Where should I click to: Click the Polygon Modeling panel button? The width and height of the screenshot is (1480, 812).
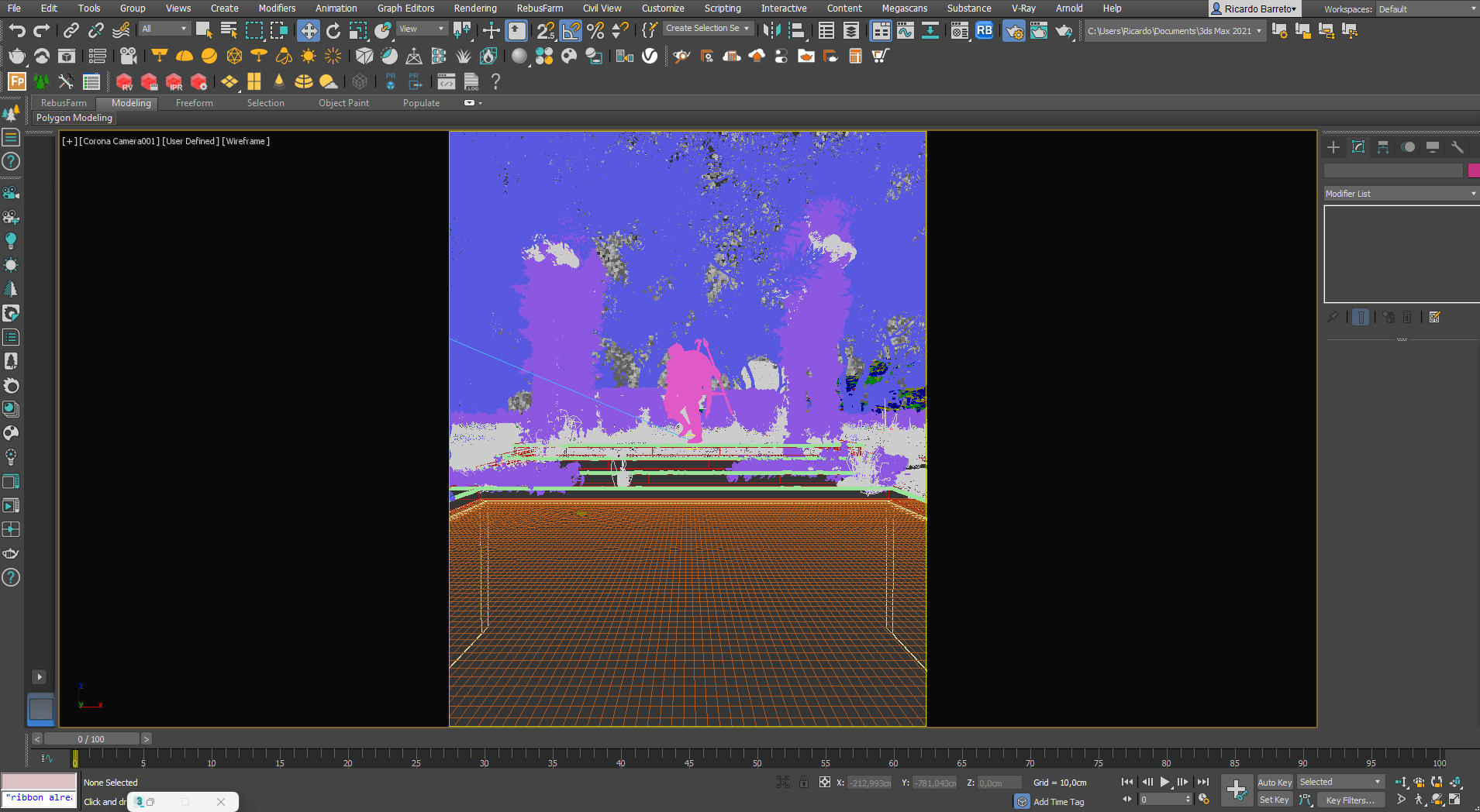click(x=74, y=118)
